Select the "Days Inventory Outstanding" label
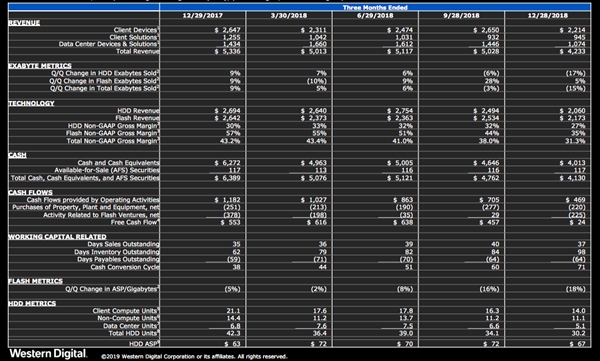This screenshot has width=600, height=361. [117, 252]
